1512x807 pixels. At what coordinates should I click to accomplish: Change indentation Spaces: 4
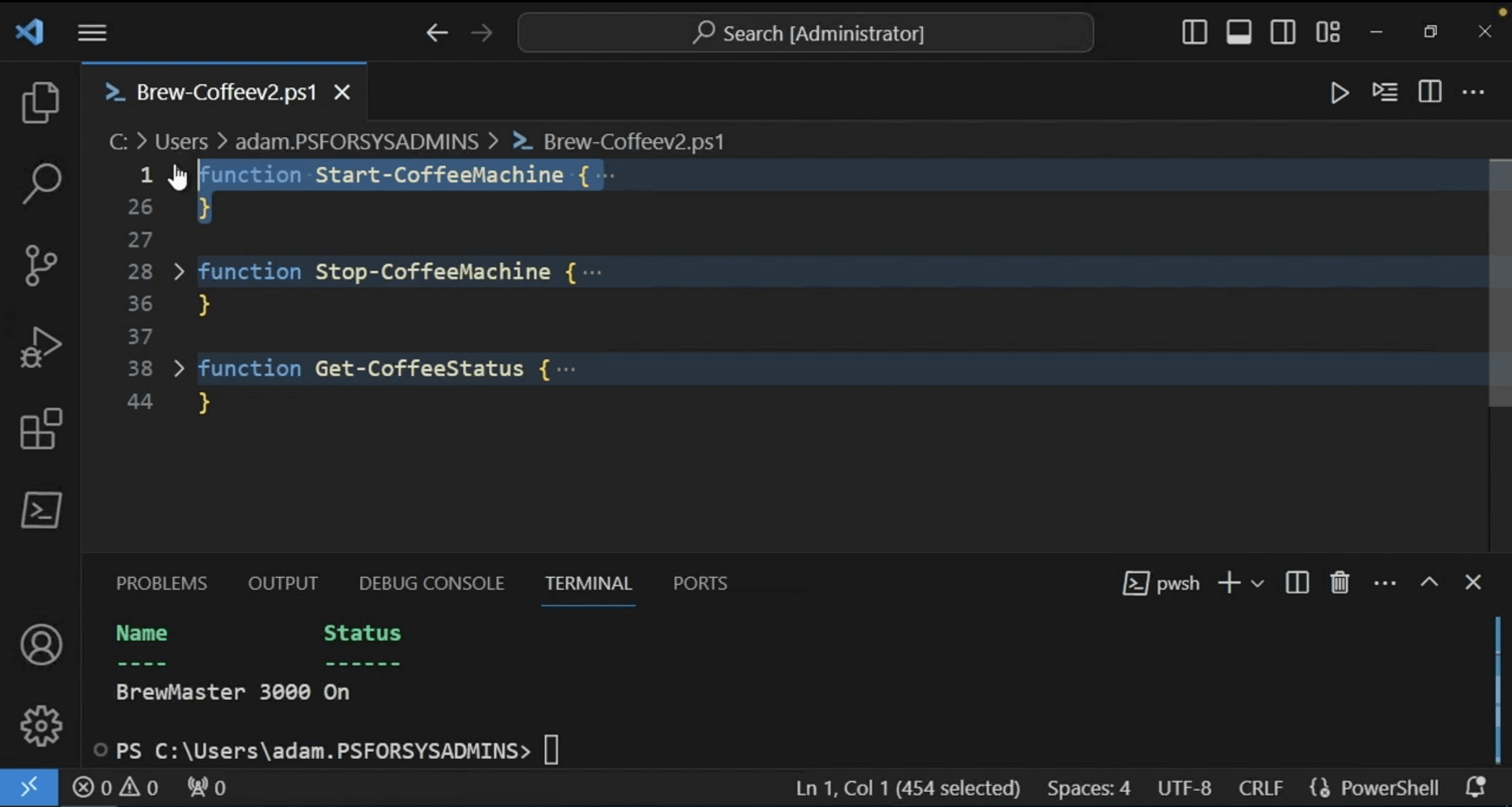click(1088, 787)
